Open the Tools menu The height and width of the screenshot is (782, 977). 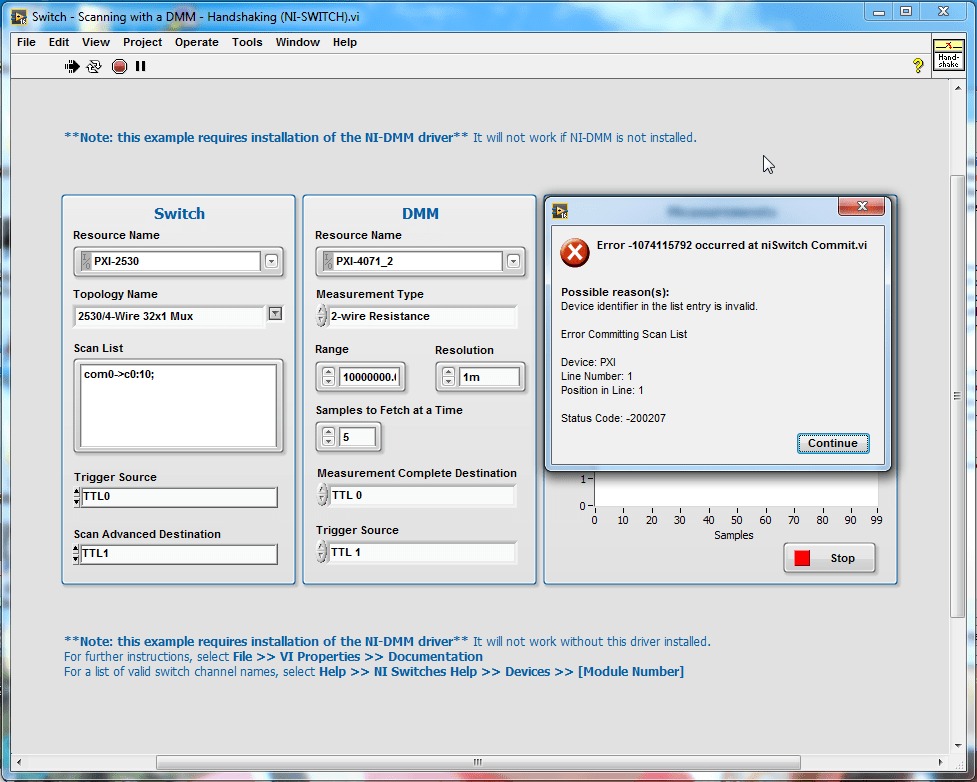[247, 42]
